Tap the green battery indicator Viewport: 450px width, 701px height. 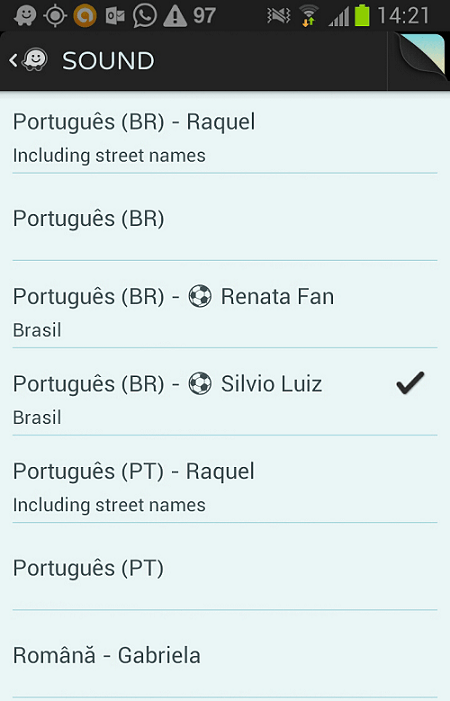[362, 15]
